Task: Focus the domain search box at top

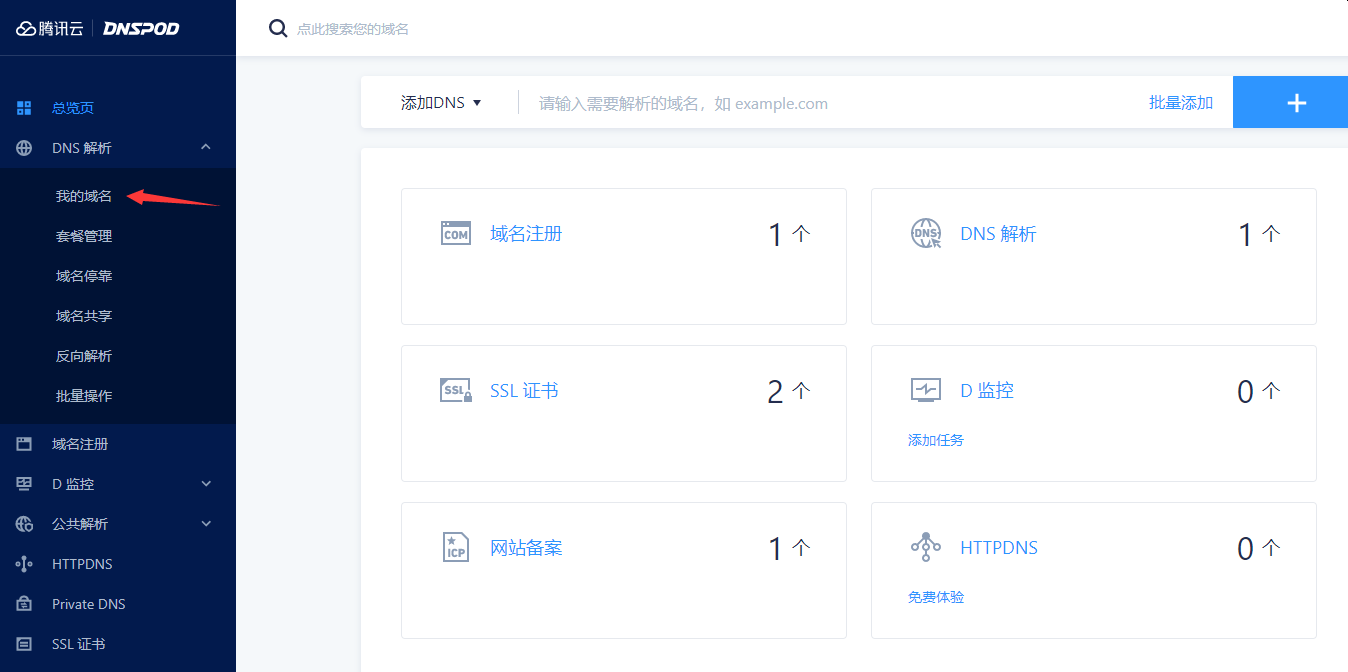Action: tap(353, 29)
